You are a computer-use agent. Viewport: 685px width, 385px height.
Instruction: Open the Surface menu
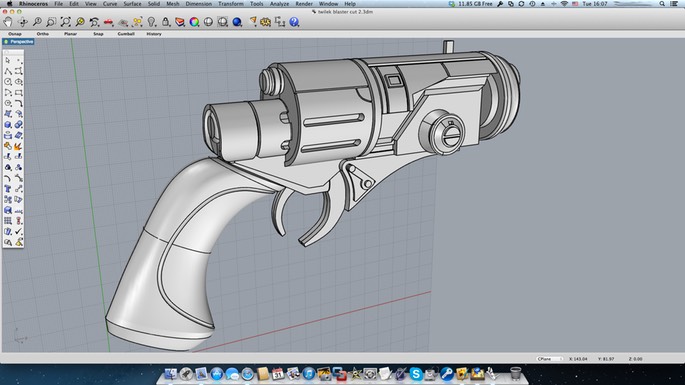(132, 3)
